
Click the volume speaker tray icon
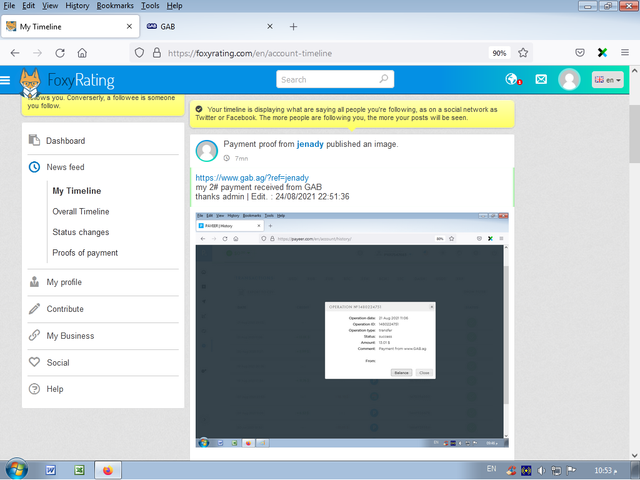tap(541, 471)
